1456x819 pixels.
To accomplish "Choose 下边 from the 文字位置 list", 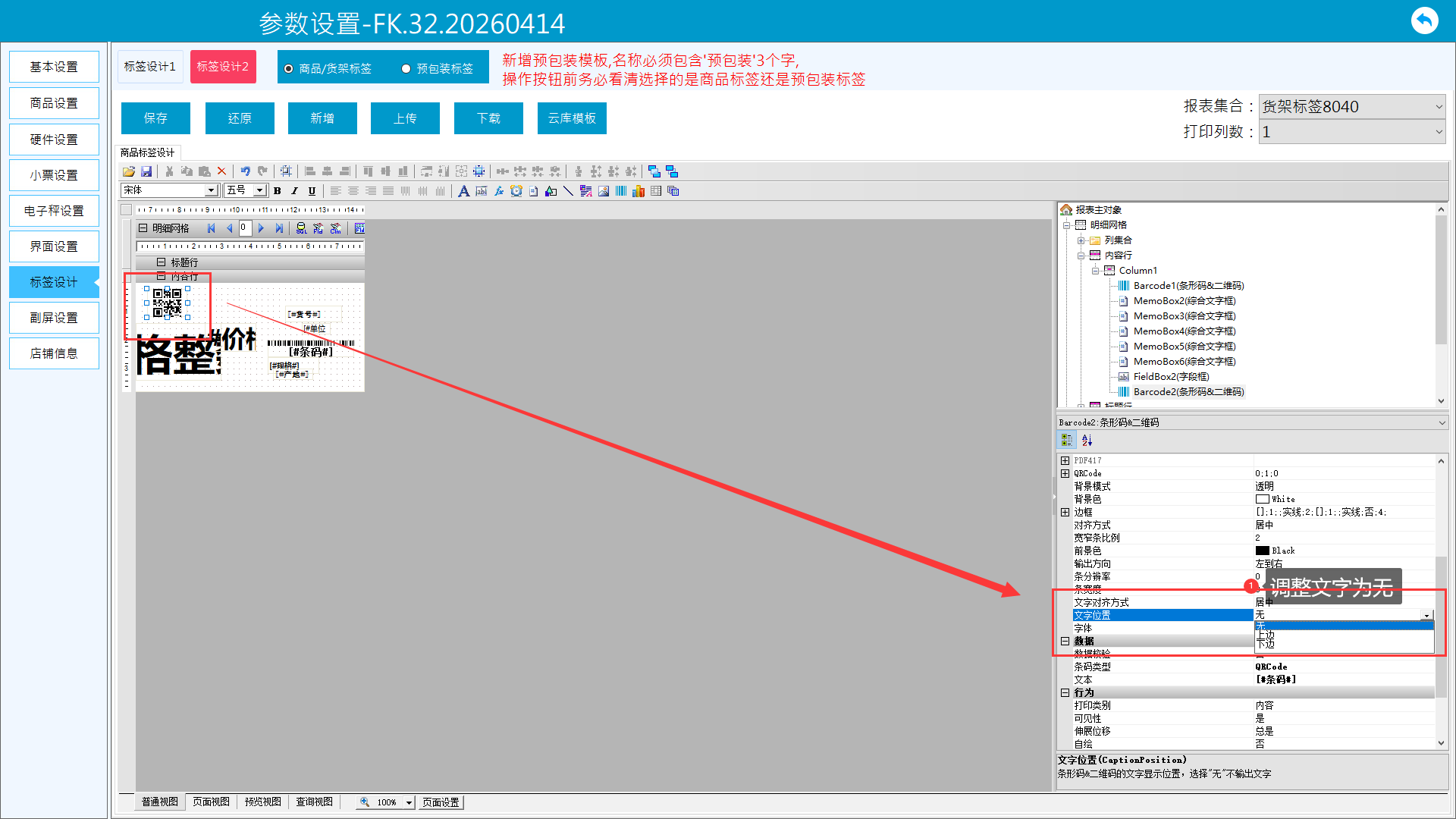I will point(1266,645).
